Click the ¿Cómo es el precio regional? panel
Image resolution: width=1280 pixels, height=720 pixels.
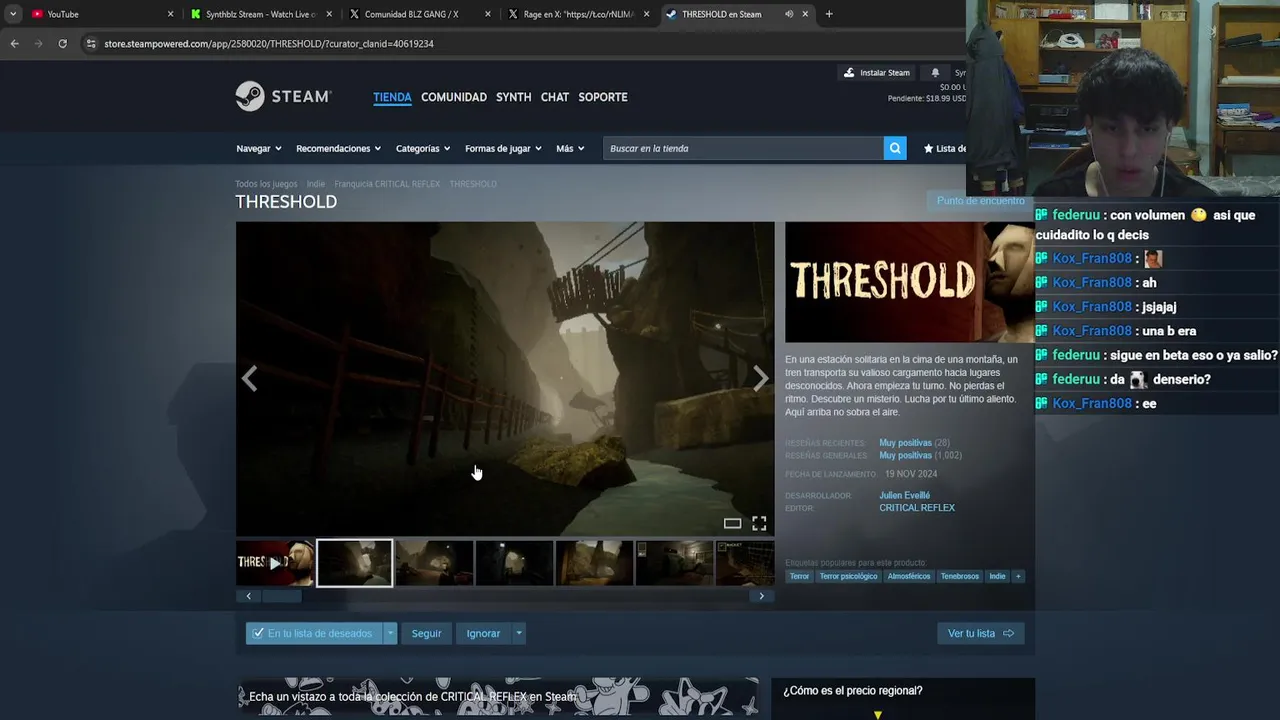903,698
